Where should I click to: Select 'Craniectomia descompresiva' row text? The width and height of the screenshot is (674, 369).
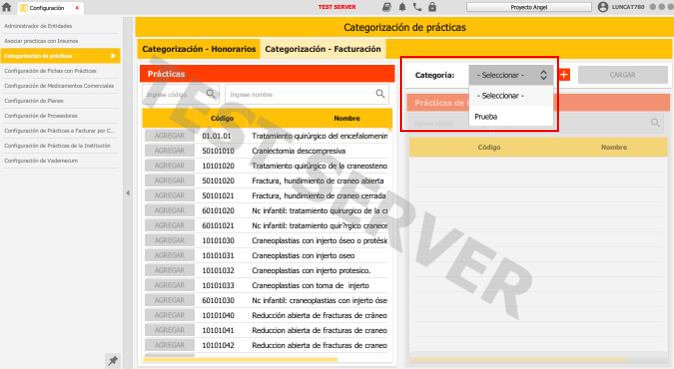coord(299,151)
